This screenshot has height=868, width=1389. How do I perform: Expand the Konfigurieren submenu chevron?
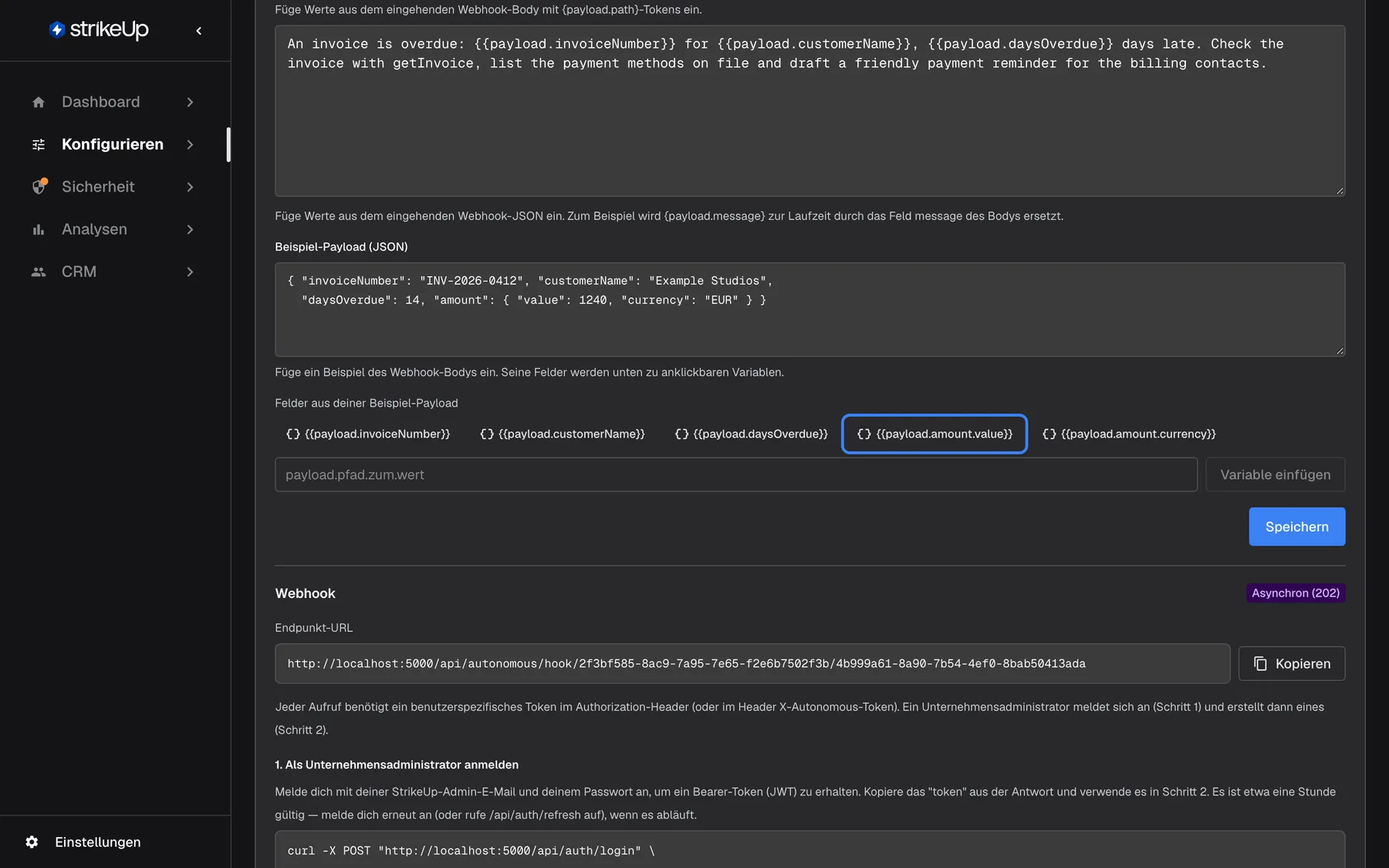point(190,144)
